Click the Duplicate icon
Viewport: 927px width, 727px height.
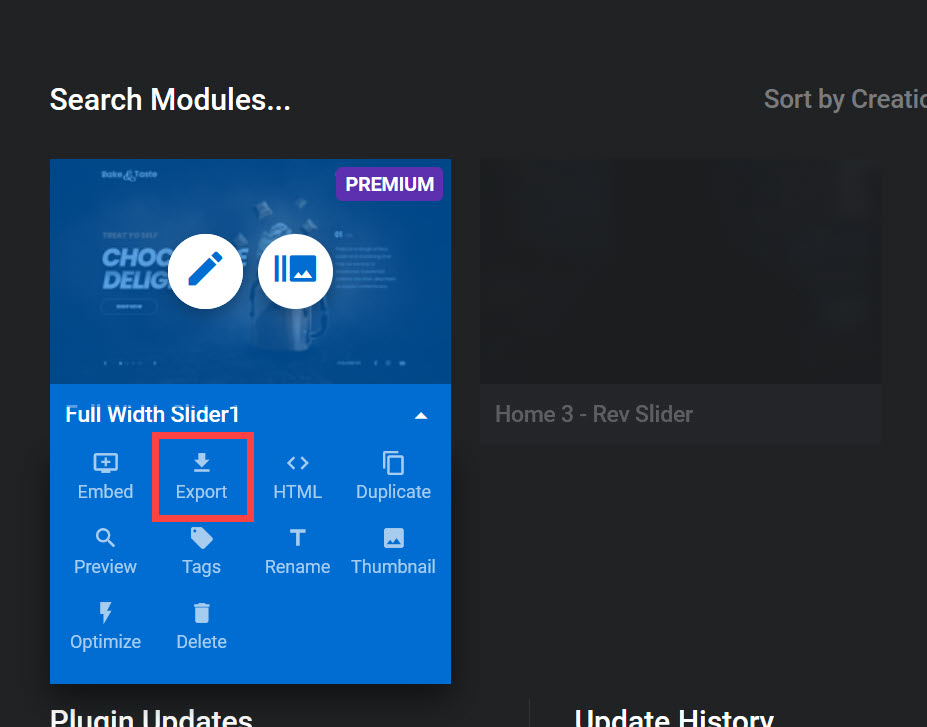[x=393, y=463]
